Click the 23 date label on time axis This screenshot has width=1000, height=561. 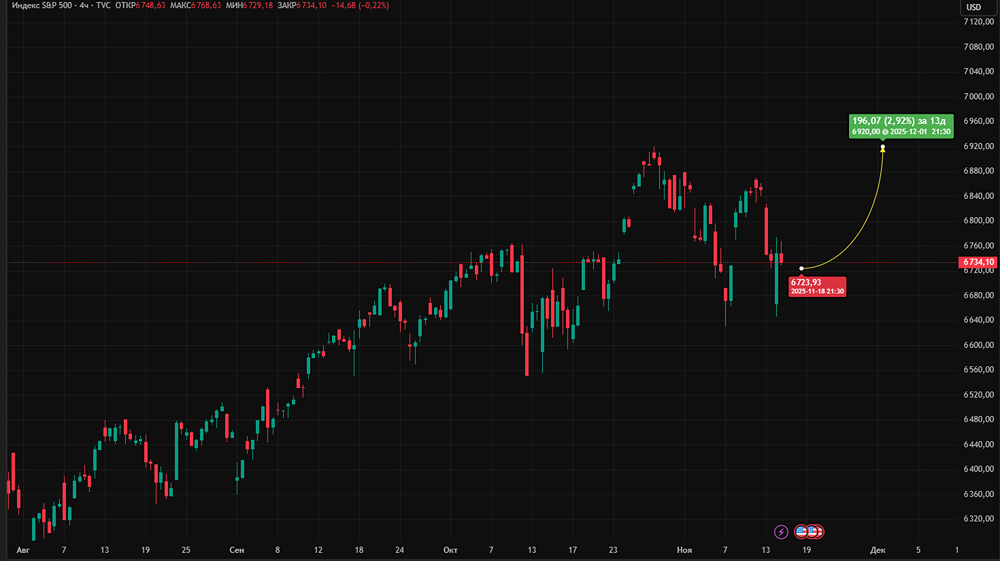click(x=614, y=550)
